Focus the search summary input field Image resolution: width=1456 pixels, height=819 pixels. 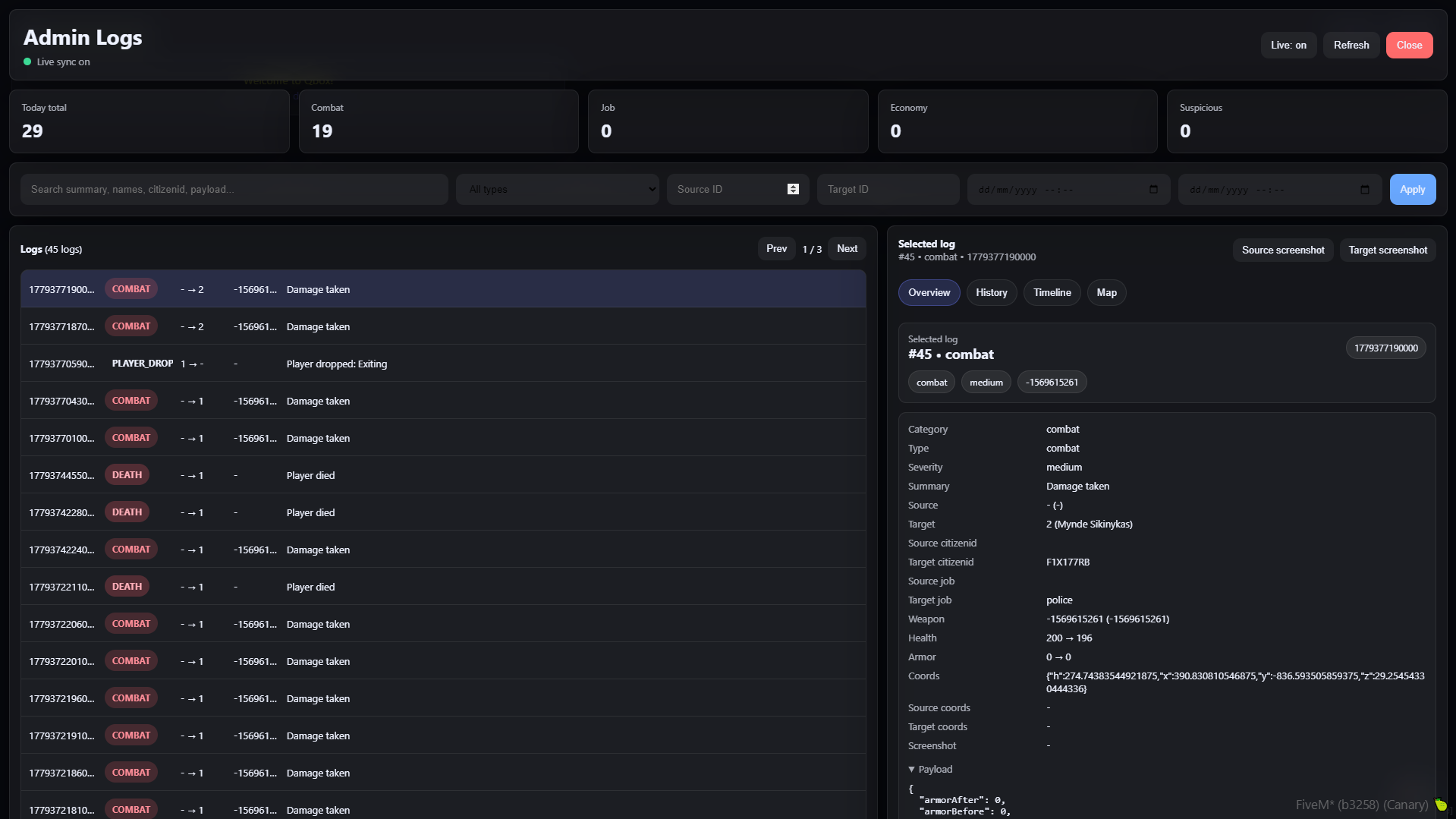[234, 189]
